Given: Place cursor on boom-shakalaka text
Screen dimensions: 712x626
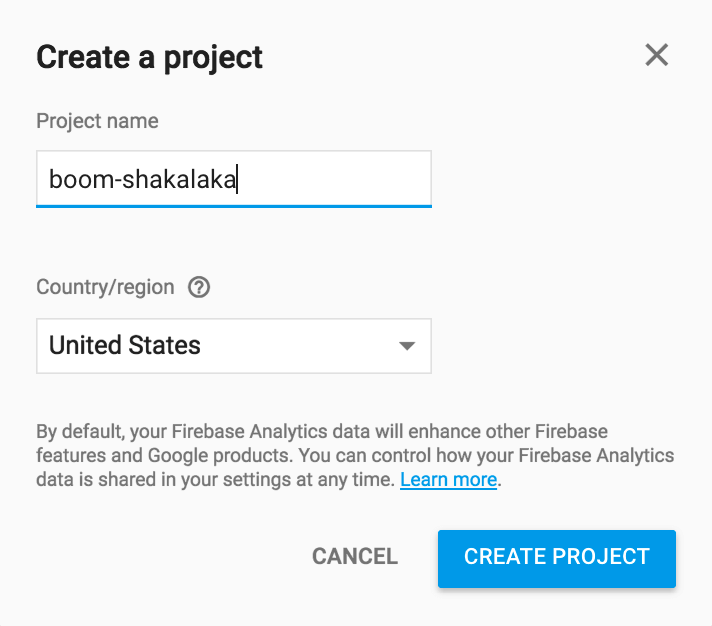Looking at the screenshot, I should 143,179.
